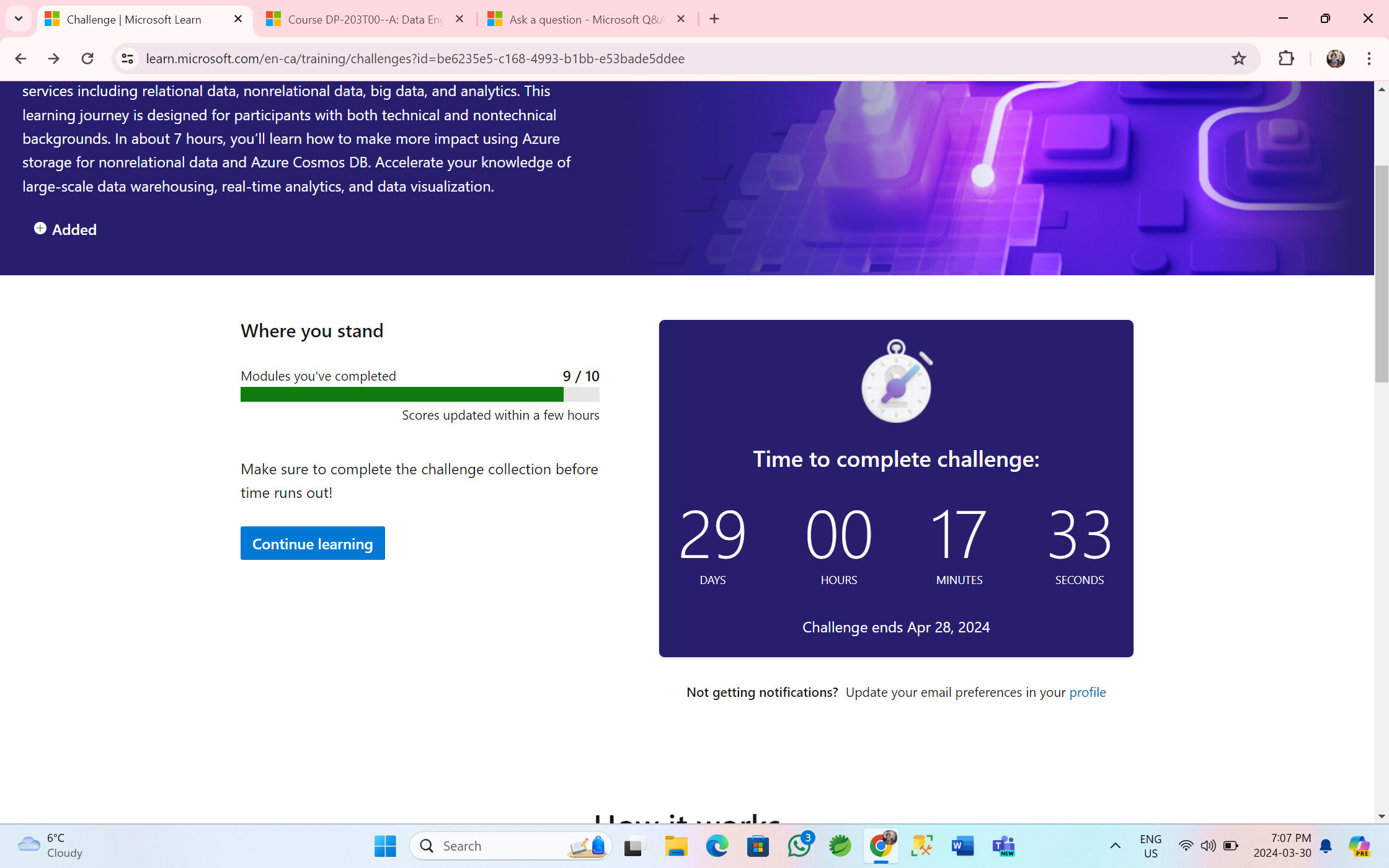Open the profile link for notifications
The width and height of the screenshot is (1389, 868).
[x=1087, y=692]
